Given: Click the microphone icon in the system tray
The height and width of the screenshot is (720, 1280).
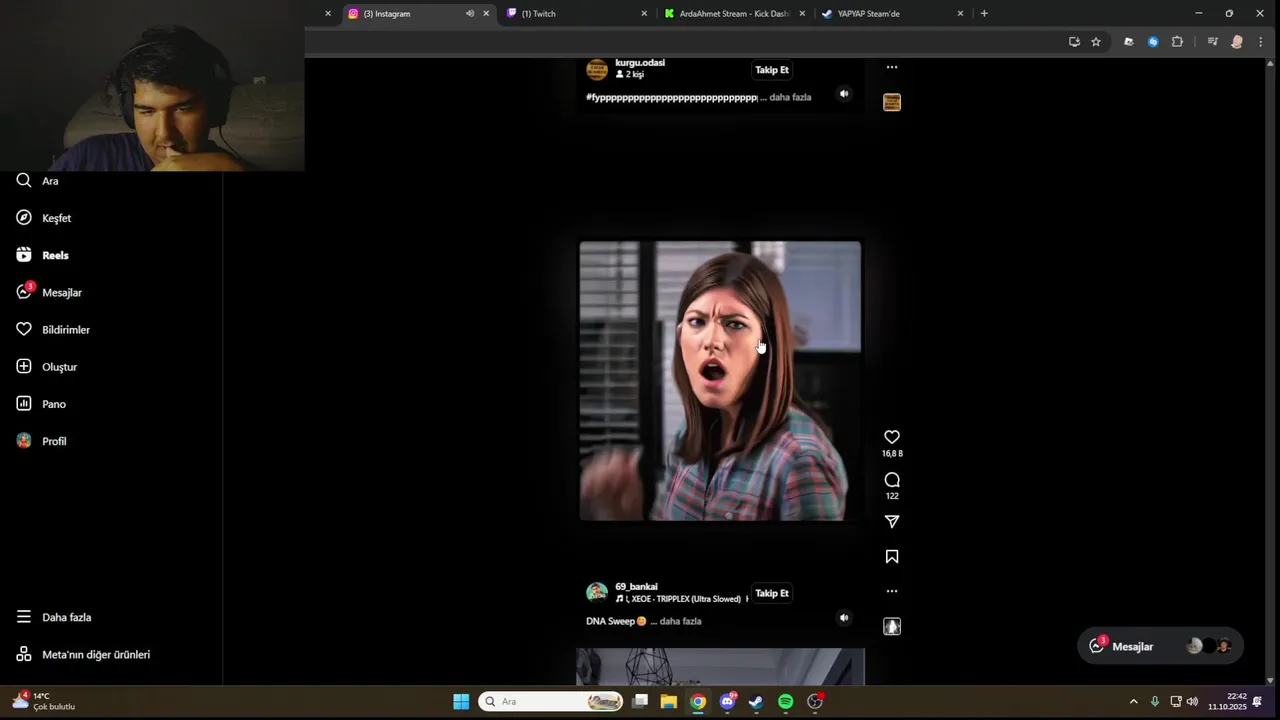Looking at the screenshot, I should (x=1155, y=702).
